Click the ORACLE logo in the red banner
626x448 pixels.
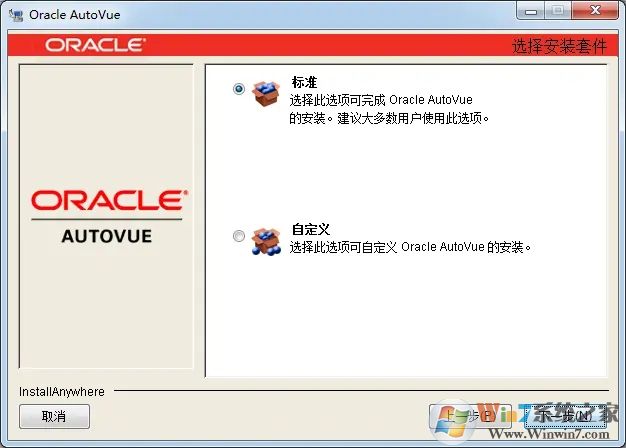coord(95,45)
